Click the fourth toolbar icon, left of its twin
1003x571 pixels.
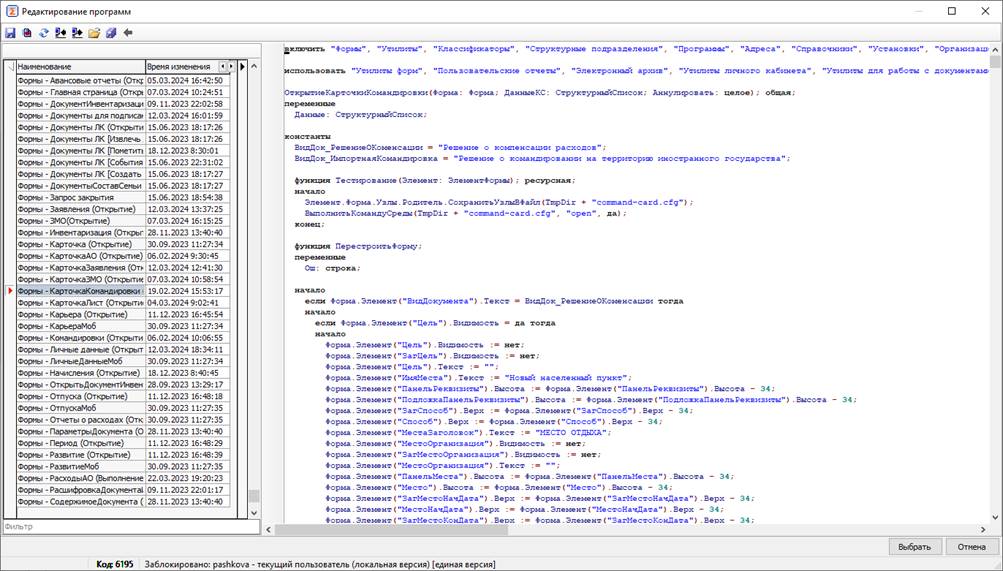(x=61, y=33)
